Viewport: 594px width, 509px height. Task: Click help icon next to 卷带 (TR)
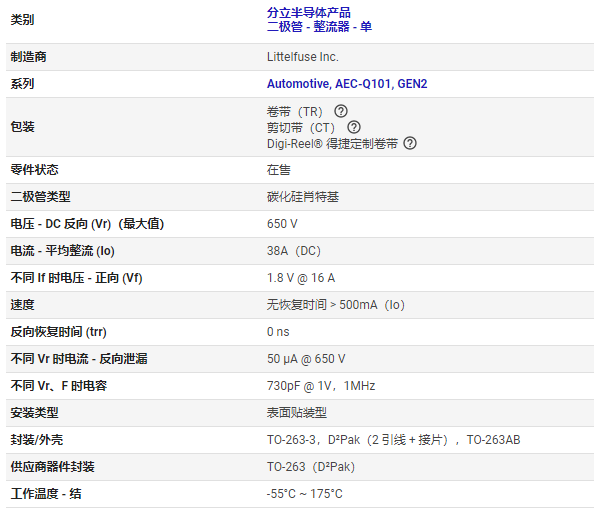pos(341,111)
